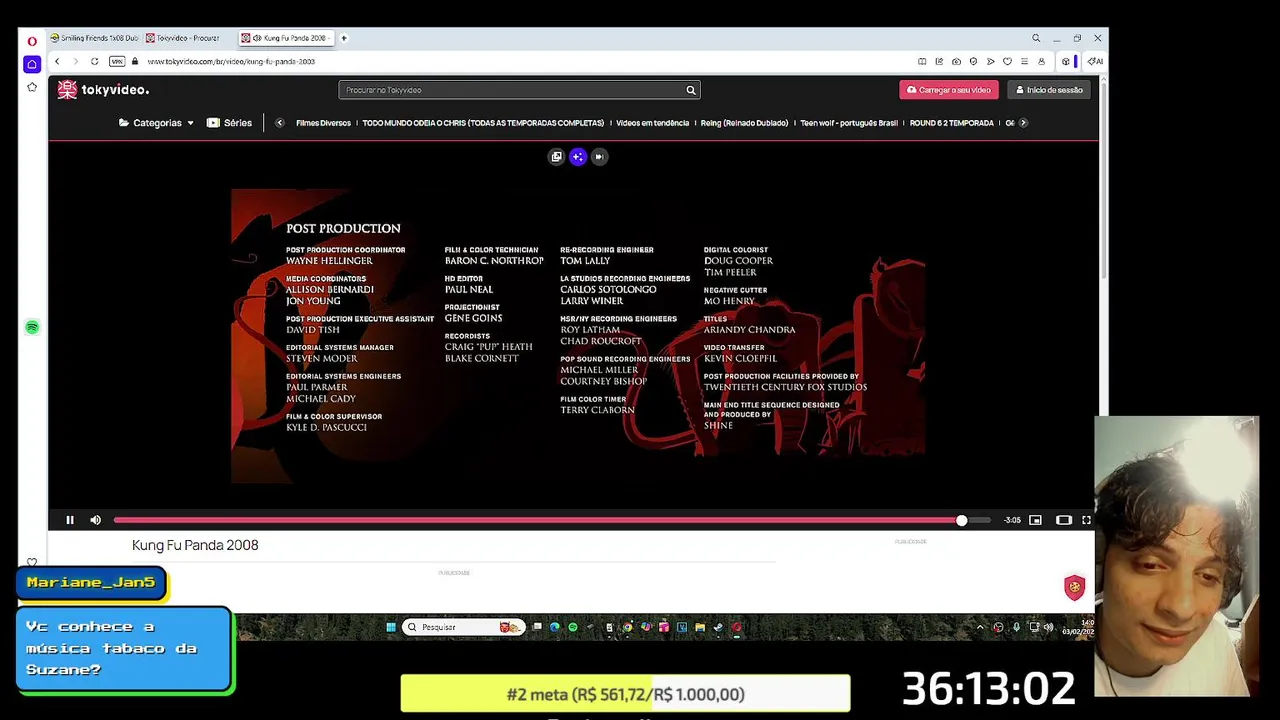Click Início de sessão button
The image size is (1280, 720).
(1049, 90)
